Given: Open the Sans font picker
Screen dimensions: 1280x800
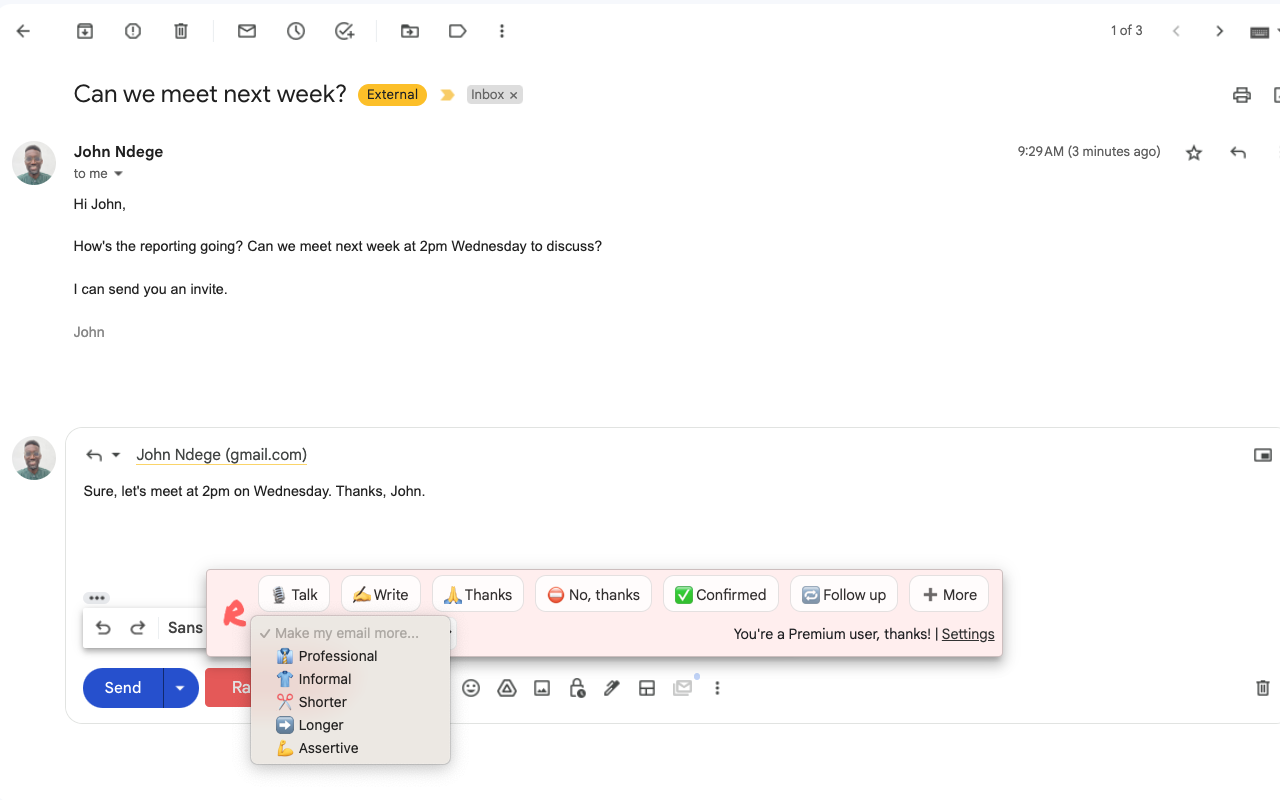Looking at the screenshot, I should [x=186, y=628].
